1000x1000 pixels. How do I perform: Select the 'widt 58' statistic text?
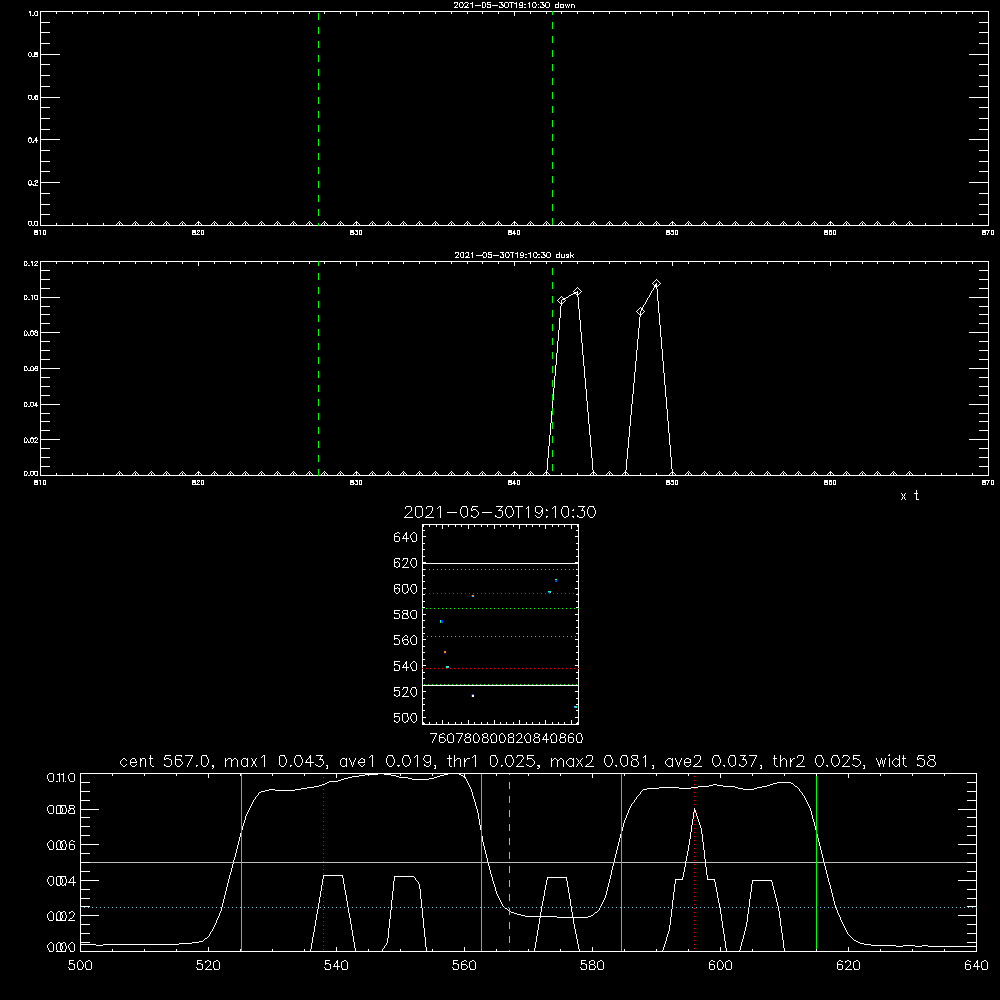tap(906, 761)
